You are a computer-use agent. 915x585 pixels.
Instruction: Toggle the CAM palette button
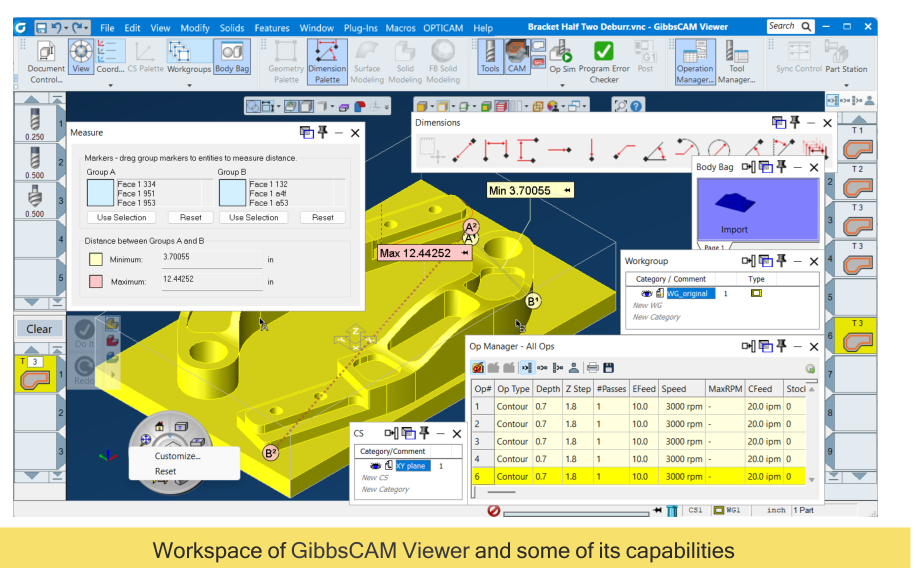coord(516,57)
